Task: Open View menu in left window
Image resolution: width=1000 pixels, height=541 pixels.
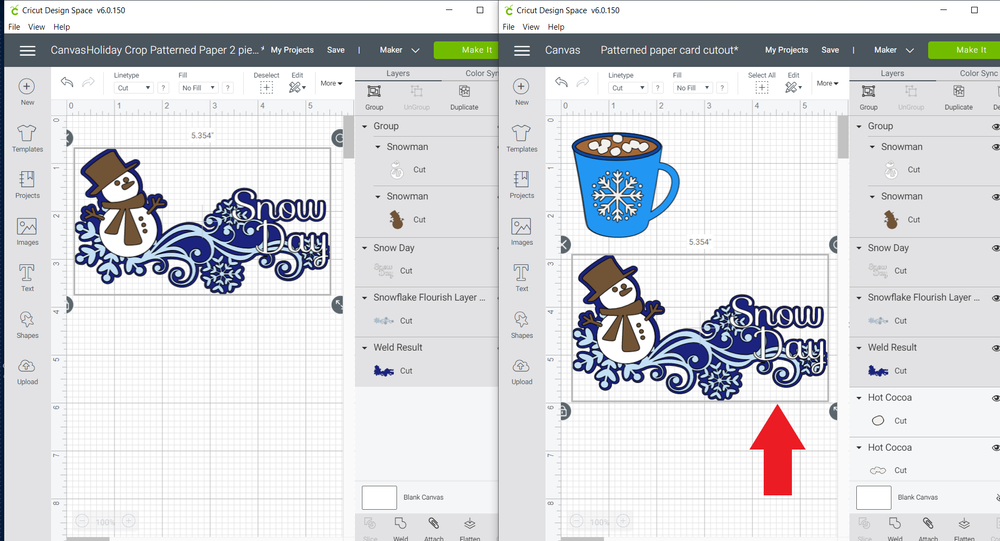Action: click(x=36, y=27)
